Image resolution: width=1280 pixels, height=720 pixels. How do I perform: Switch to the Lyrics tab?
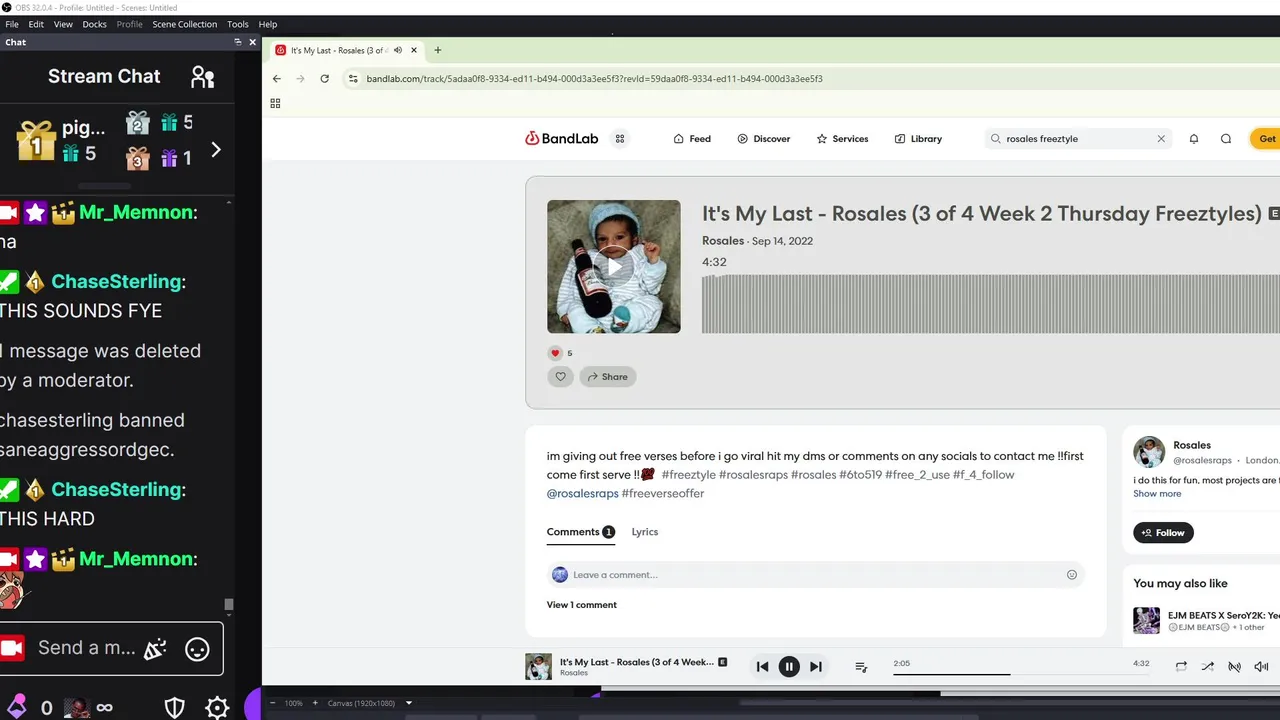(x=645, y=532)
